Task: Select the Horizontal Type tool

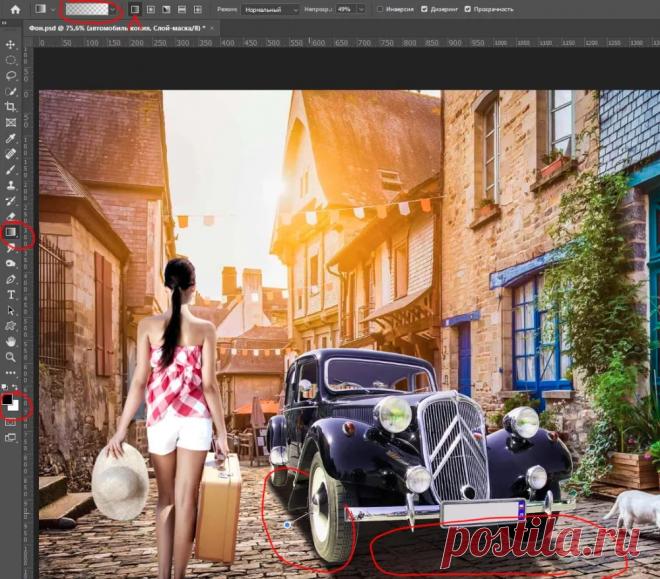Action: [11, 294]
